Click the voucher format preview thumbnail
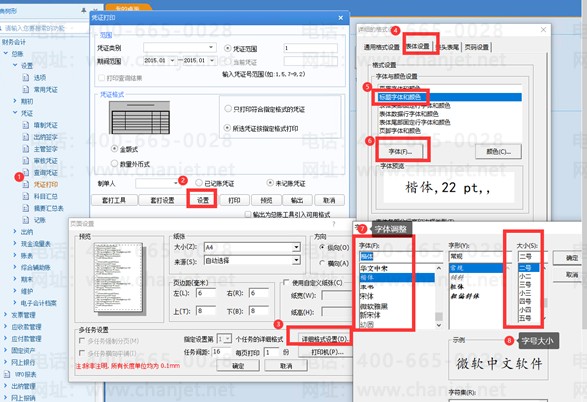The width and height of the screenshot is (587, 402). tap(139, 118)
